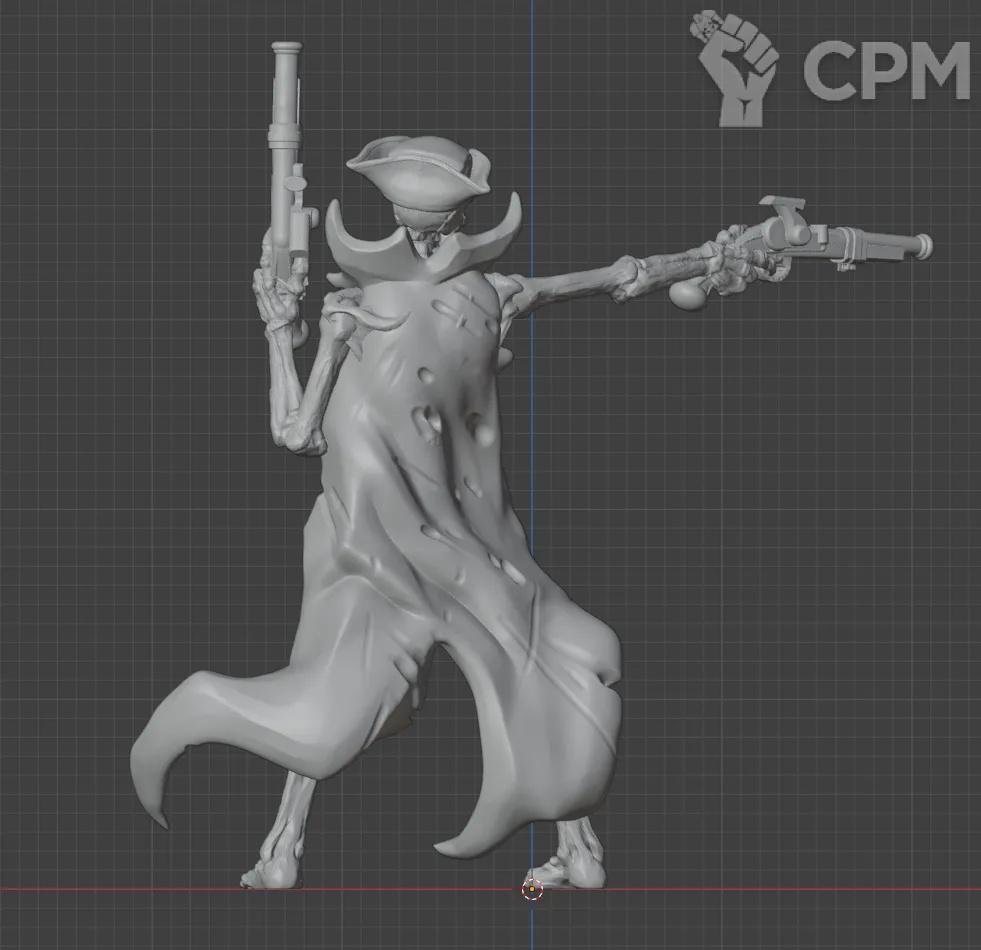Select the skeleton's left foot on the ground
This screenshot has height=950, width=981.
pos(270,874)
